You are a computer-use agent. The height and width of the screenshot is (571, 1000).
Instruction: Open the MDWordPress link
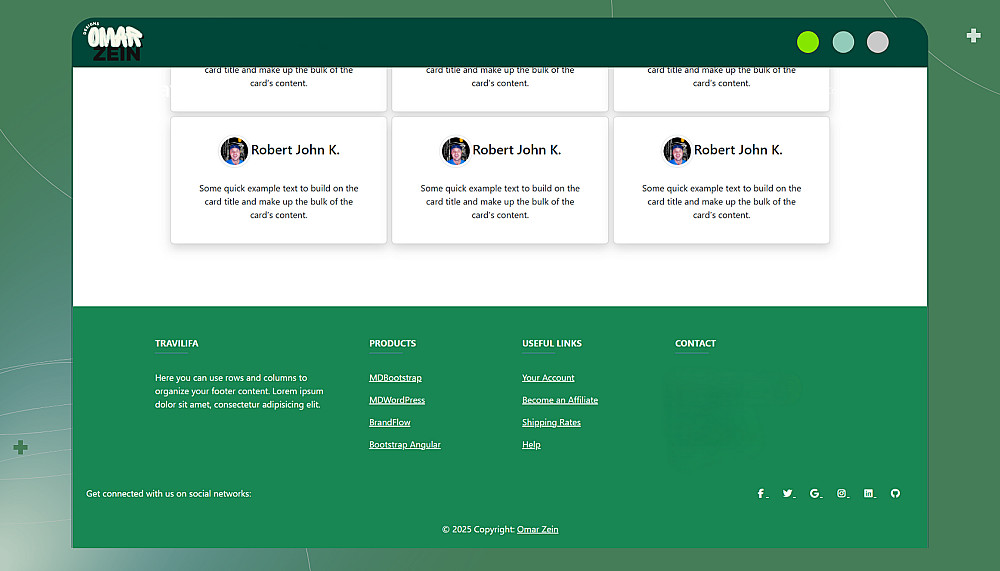[x=397, y=400]
